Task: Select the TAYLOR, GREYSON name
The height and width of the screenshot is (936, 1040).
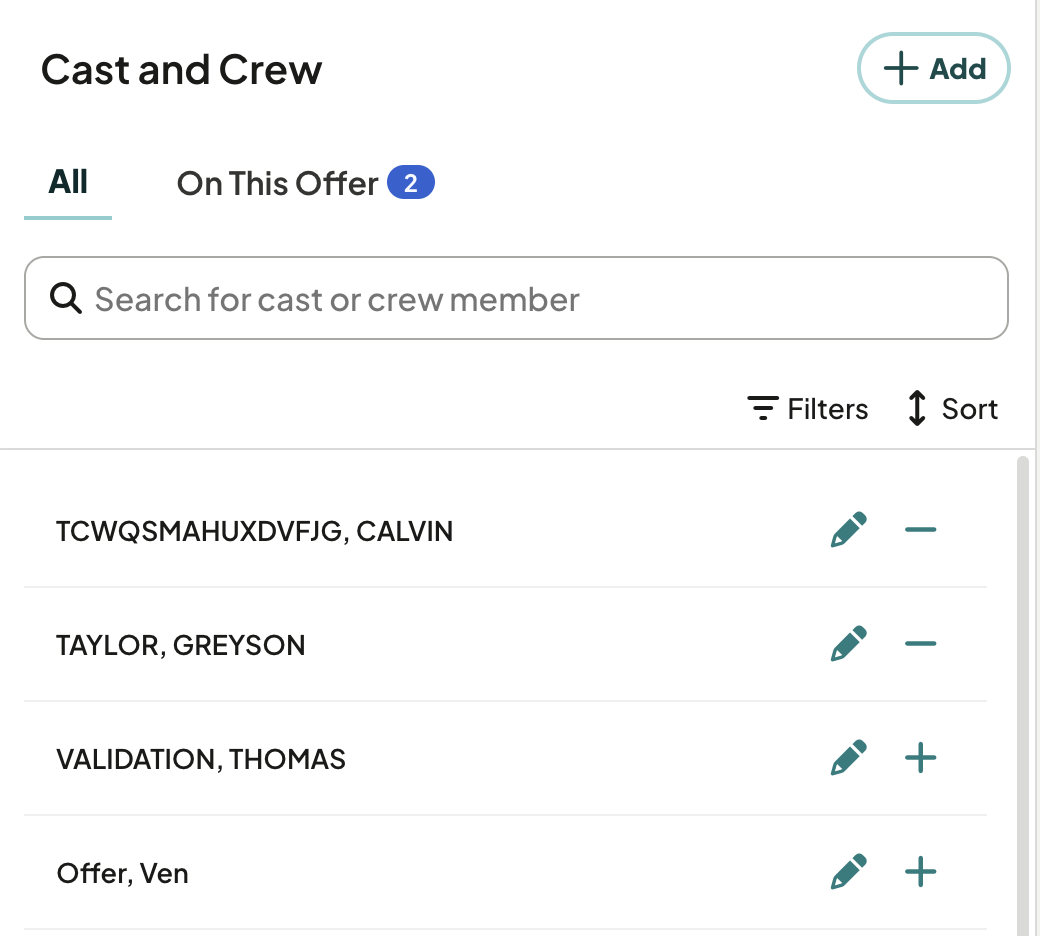Action: (x=180, y=645)
